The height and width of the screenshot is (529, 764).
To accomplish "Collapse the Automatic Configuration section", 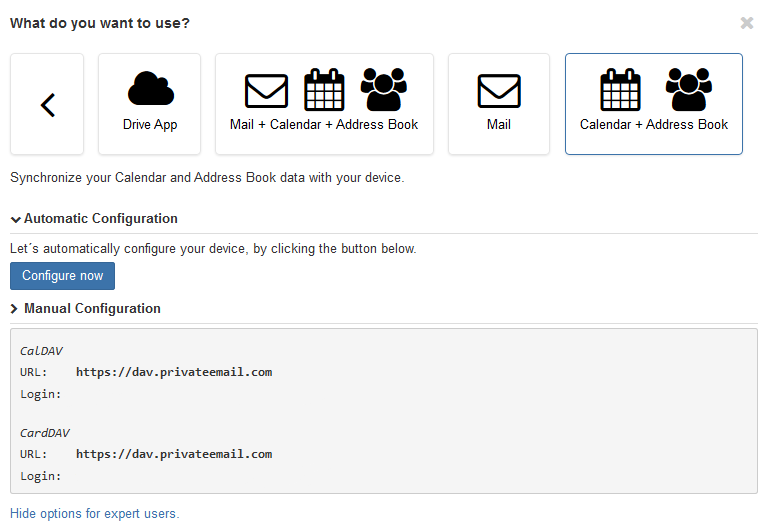I will [101, 219].
